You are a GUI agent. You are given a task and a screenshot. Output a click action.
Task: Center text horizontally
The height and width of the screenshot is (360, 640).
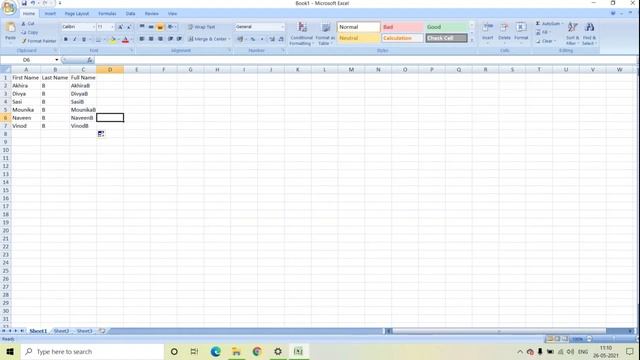151,39
